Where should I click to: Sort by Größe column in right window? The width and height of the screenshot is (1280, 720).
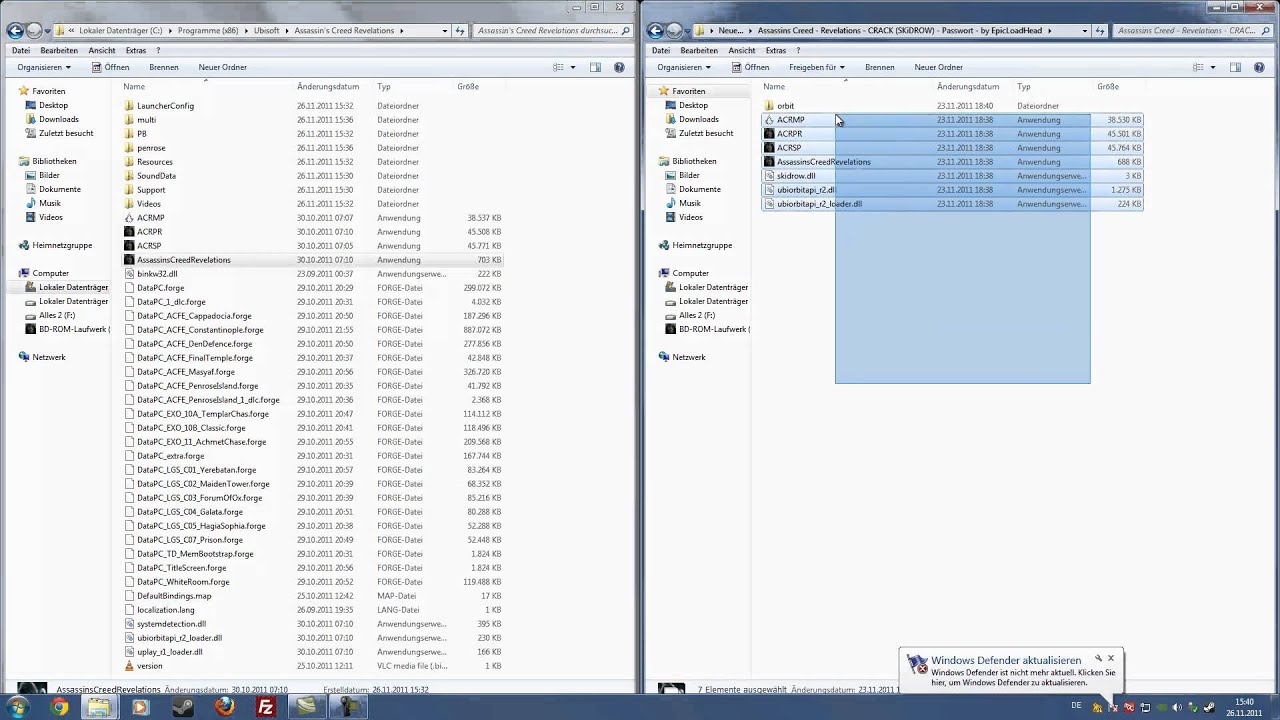pyautogui.click(x=1108, y=87)
